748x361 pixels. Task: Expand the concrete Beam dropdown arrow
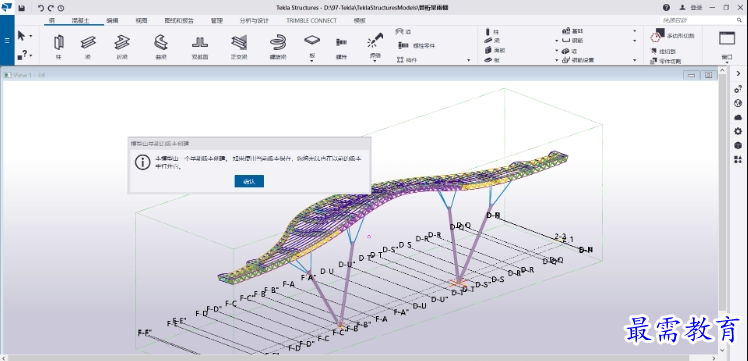point(556,41)
